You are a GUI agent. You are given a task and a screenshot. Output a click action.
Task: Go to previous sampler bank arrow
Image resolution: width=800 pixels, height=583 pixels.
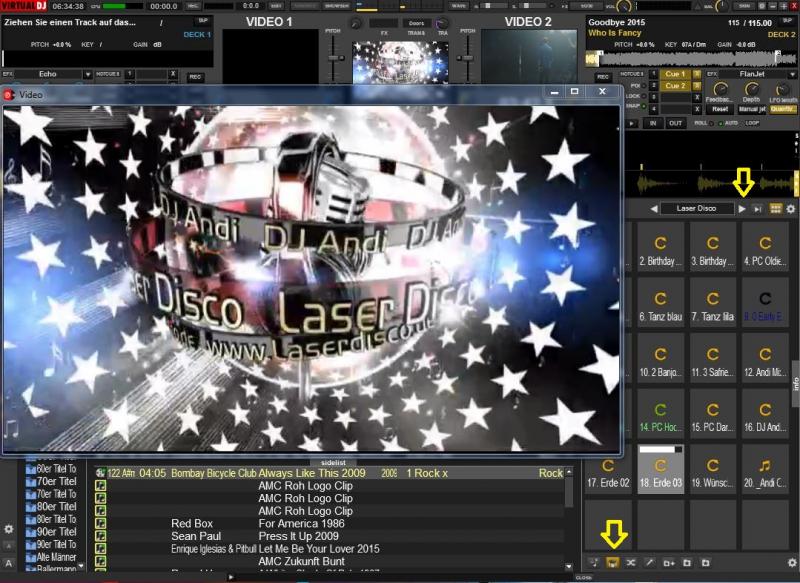point(654,209)
